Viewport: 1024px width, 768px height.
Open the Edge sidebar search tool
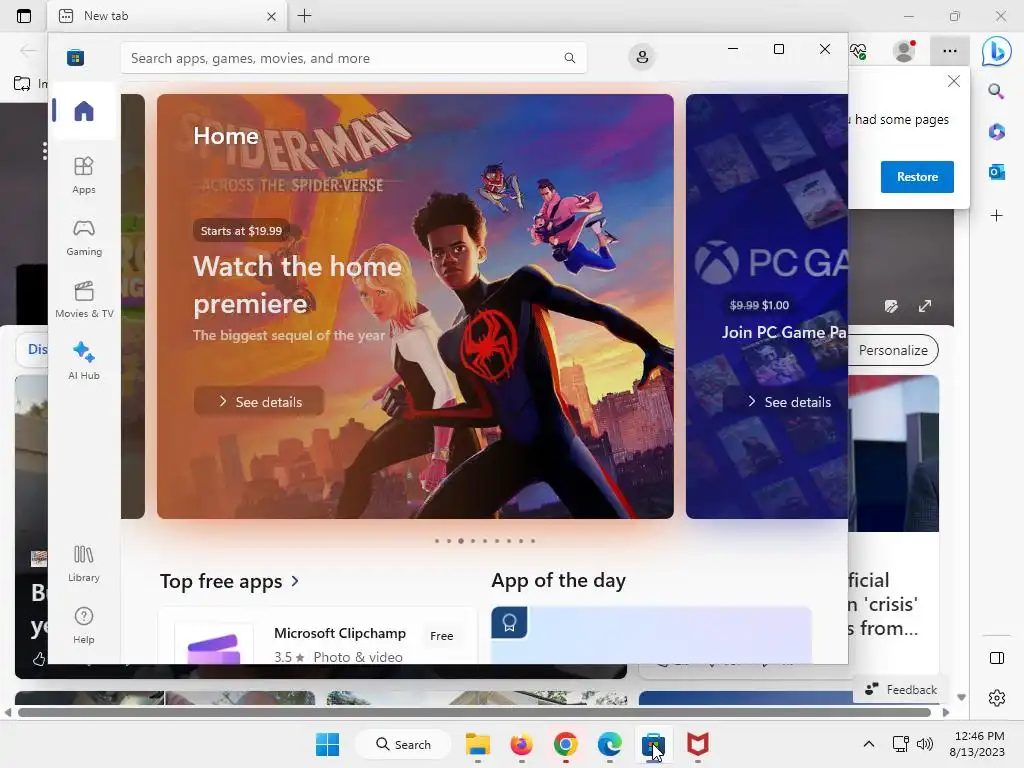(996, 91)
